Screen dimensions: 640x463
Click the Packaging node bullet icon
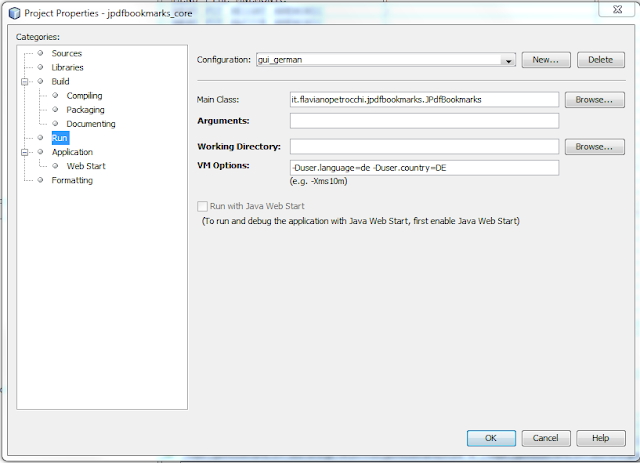[55, 109]
